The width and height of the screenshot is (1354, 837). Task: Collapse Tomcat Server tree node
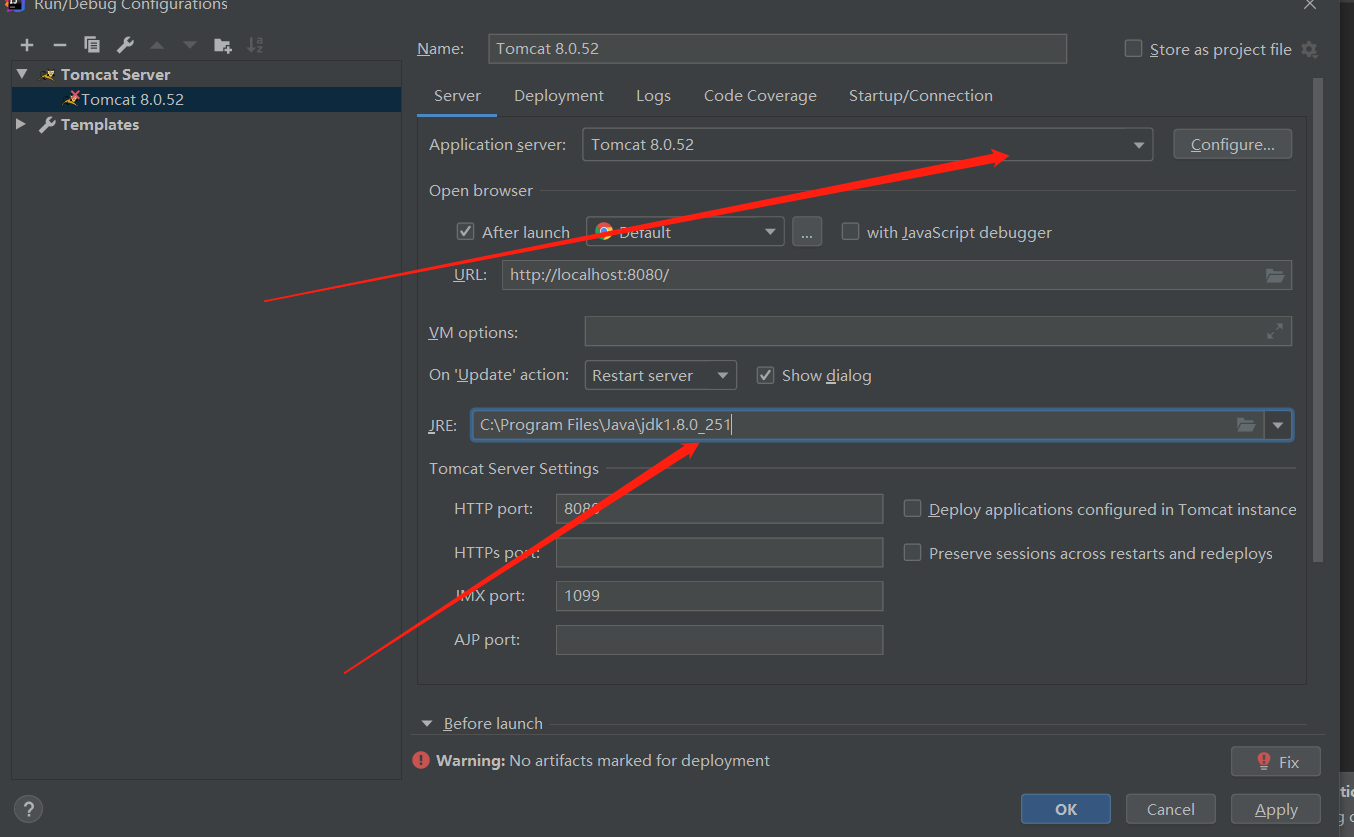tap(21, 74)
